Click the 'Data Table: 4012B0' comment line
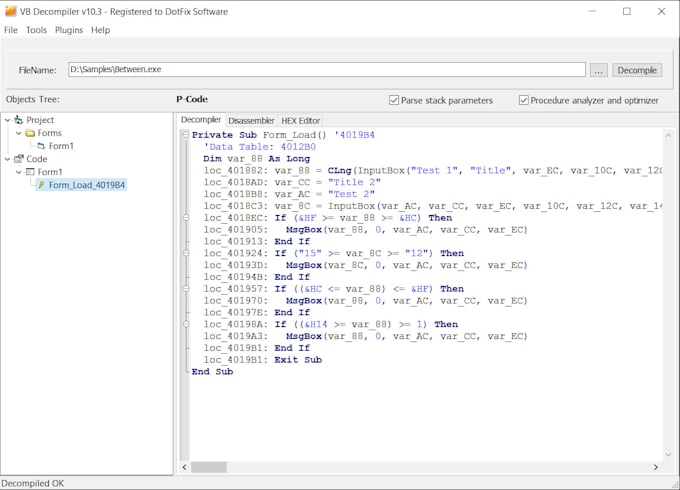 (x=260, y=147)
